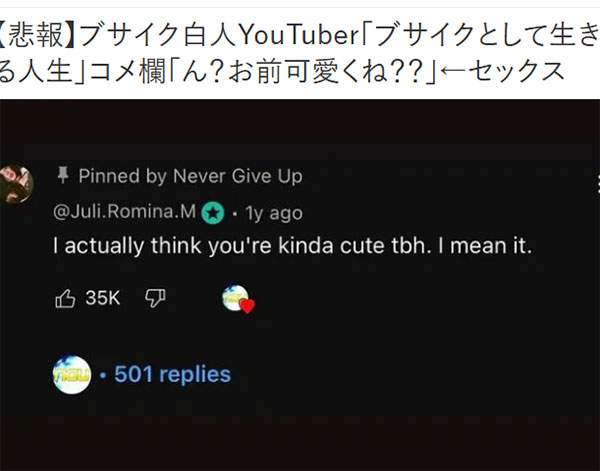The width and height of the screenshot is (600, 471).
Task: Click the 35K like count
Action: click(103, 298)
